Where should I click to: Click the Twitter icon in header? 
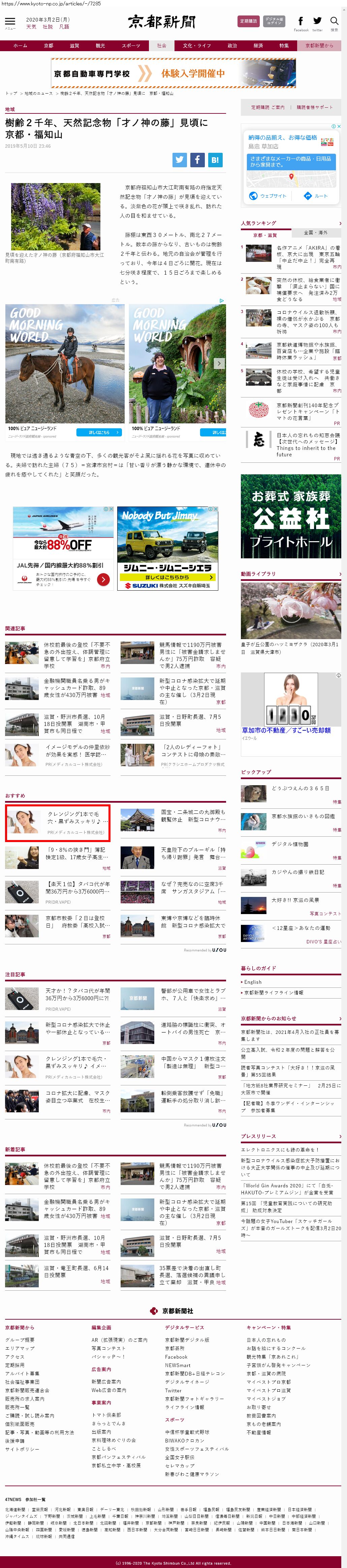317,21
